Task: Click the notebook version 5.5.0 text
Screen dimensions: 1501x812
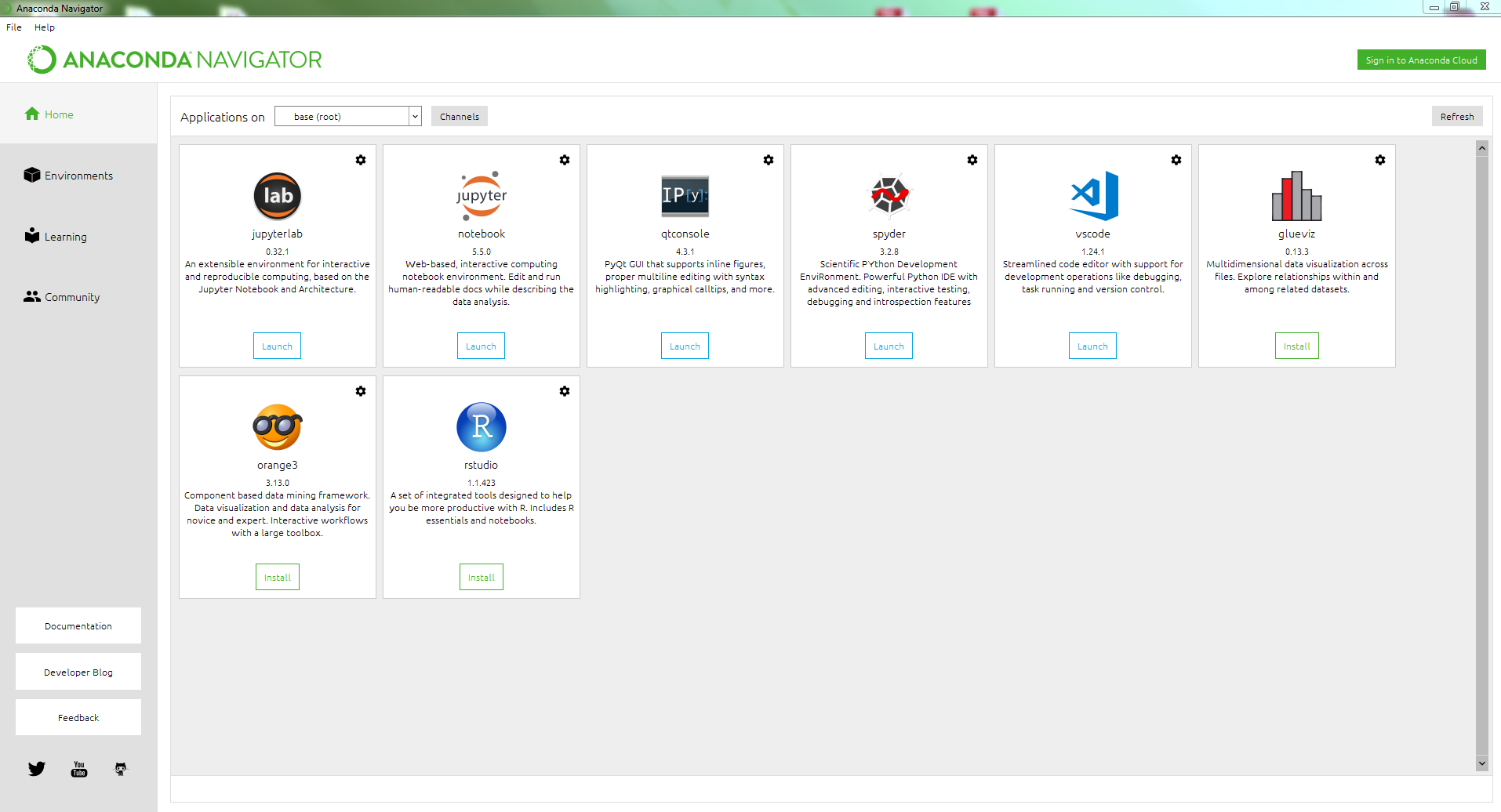Action: pyautogui.click(x=482, y=252)
